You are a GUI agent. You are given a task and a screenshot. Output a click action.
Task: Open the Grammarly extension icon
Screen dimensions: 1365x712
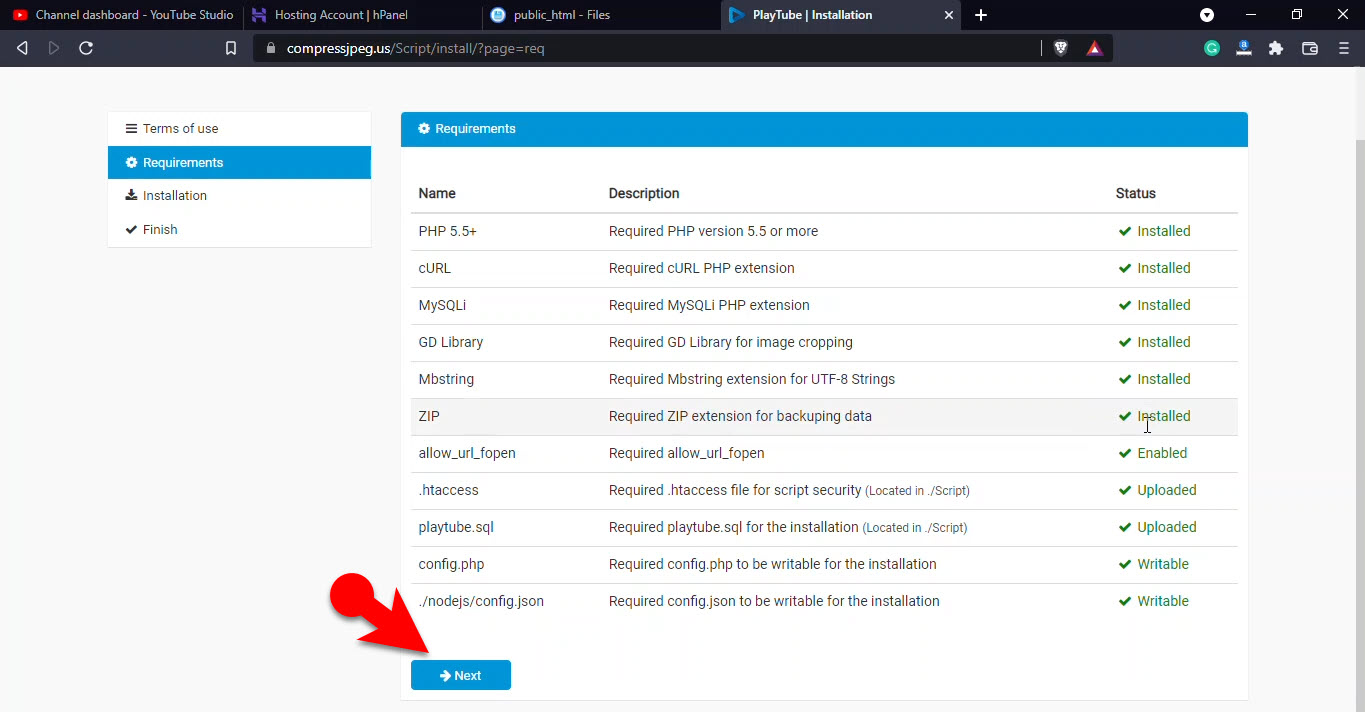pyautogui.click(x=1212, y=48)
